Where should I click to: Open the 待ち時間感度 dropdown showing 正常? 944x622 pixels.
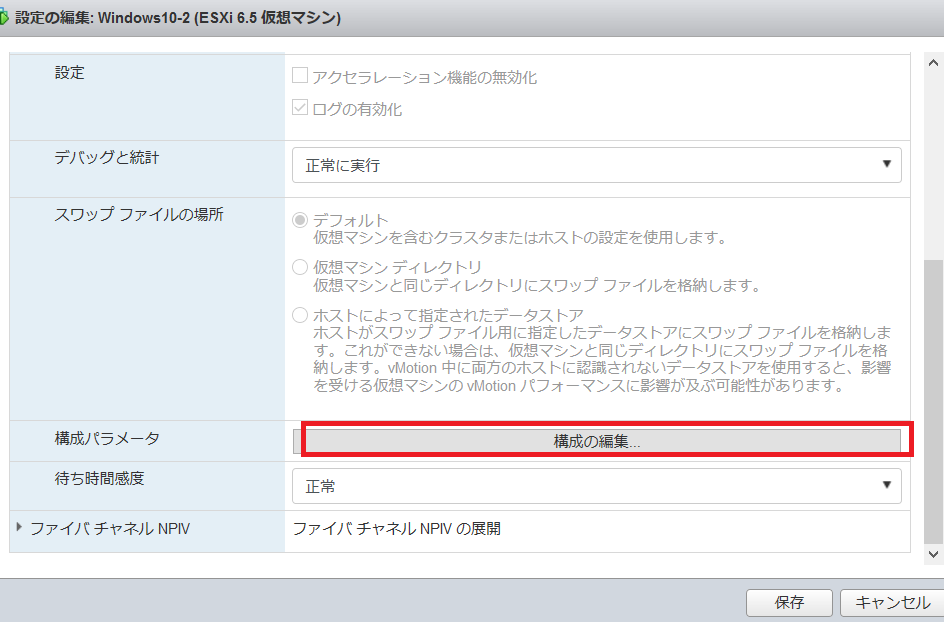click(597, 486)
